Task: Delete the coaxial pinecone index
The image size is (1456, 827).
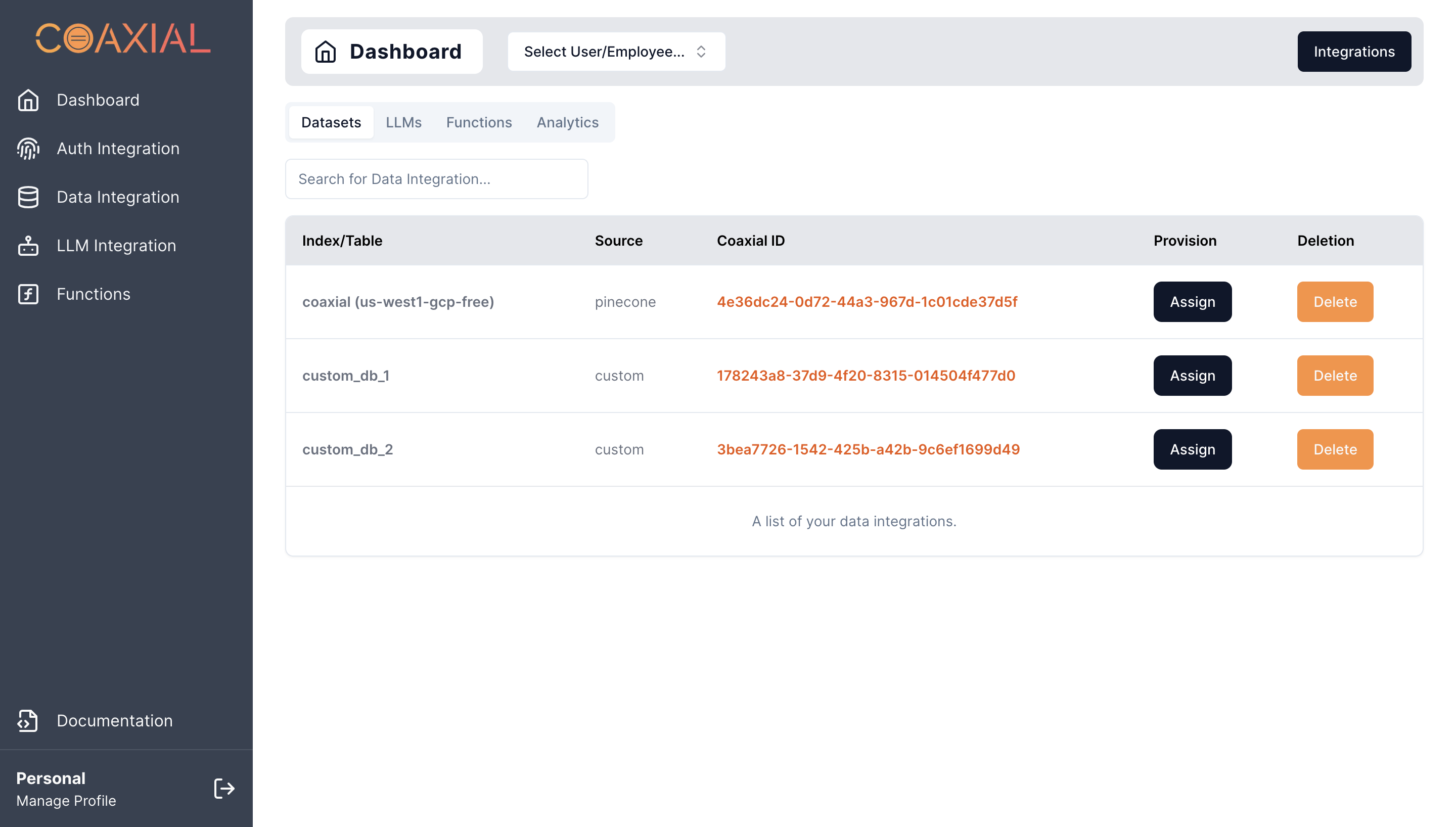Action: 1335,302
